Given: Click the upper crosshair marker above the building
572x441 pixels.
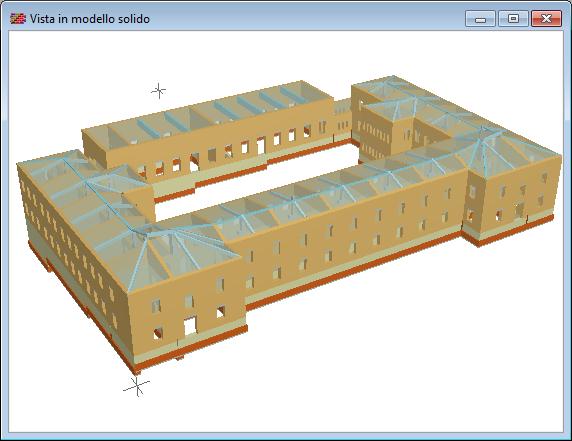Looking at the screenshot, I should [x=158, y=90].
